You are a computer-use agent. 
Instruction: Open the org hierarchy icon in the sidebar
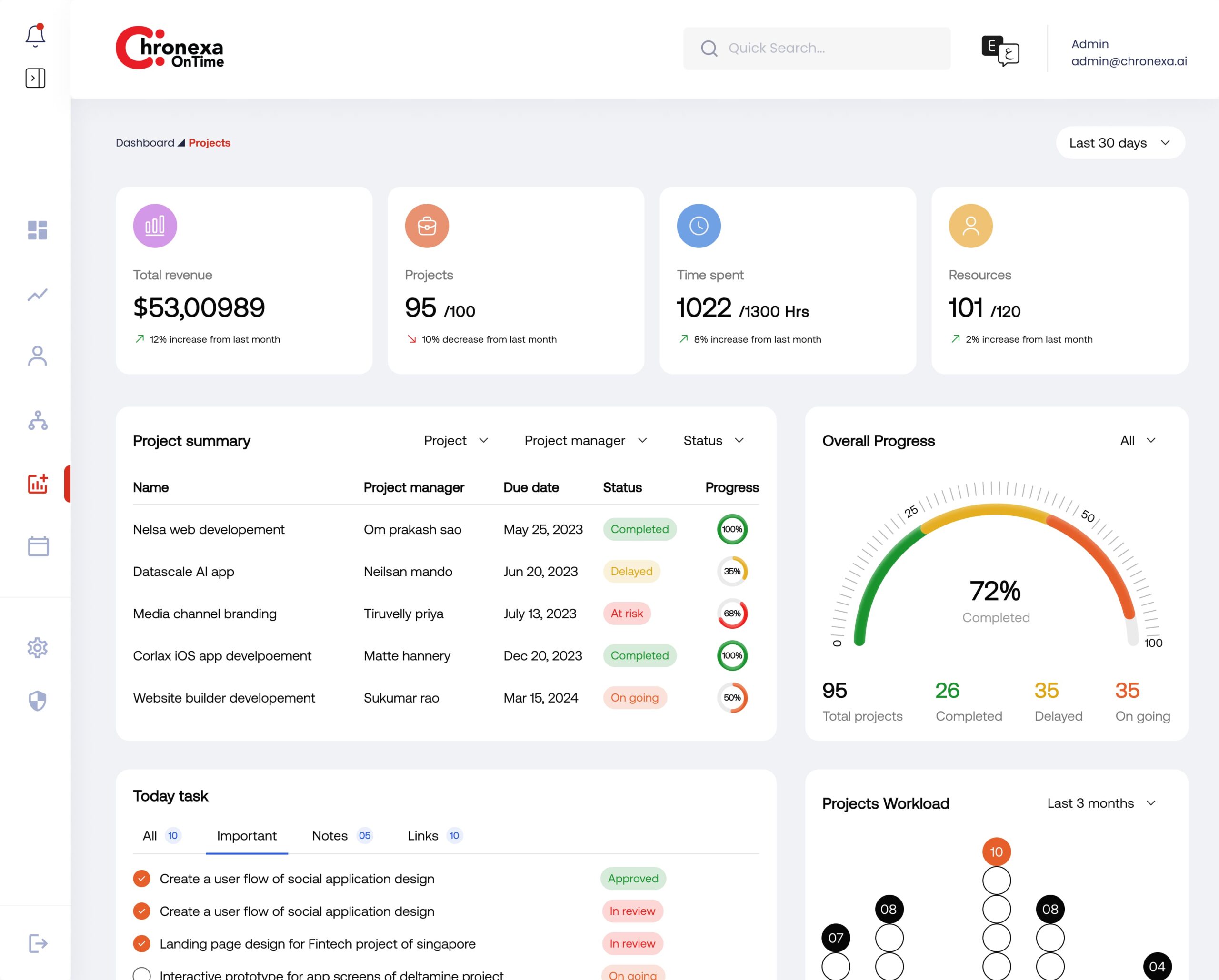click(37, 420)
